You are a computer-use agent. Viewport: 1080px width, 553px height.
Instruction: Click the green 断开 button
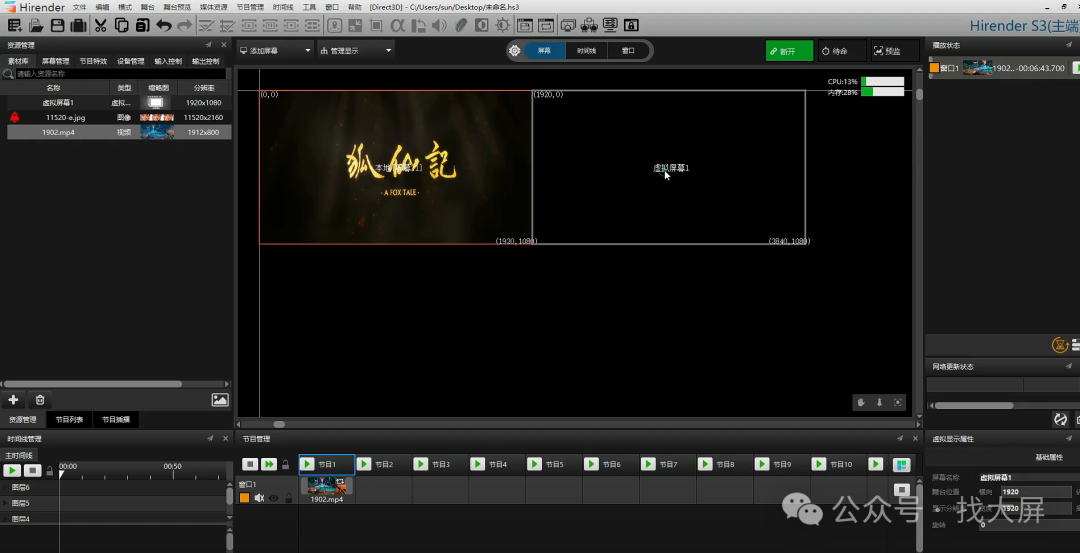click(x=789, y=51)
